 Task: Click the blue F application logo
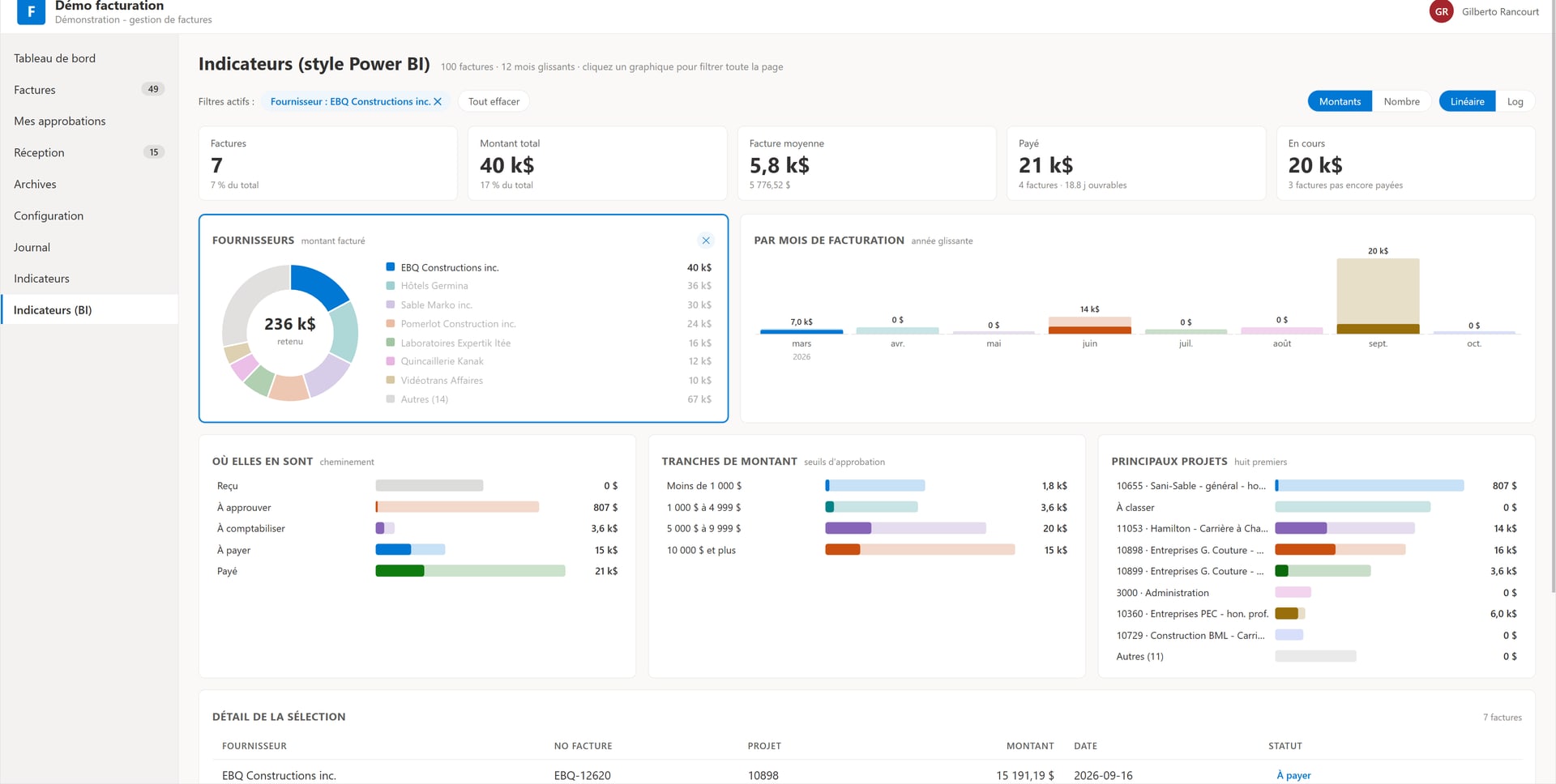[x=31, y=11]
